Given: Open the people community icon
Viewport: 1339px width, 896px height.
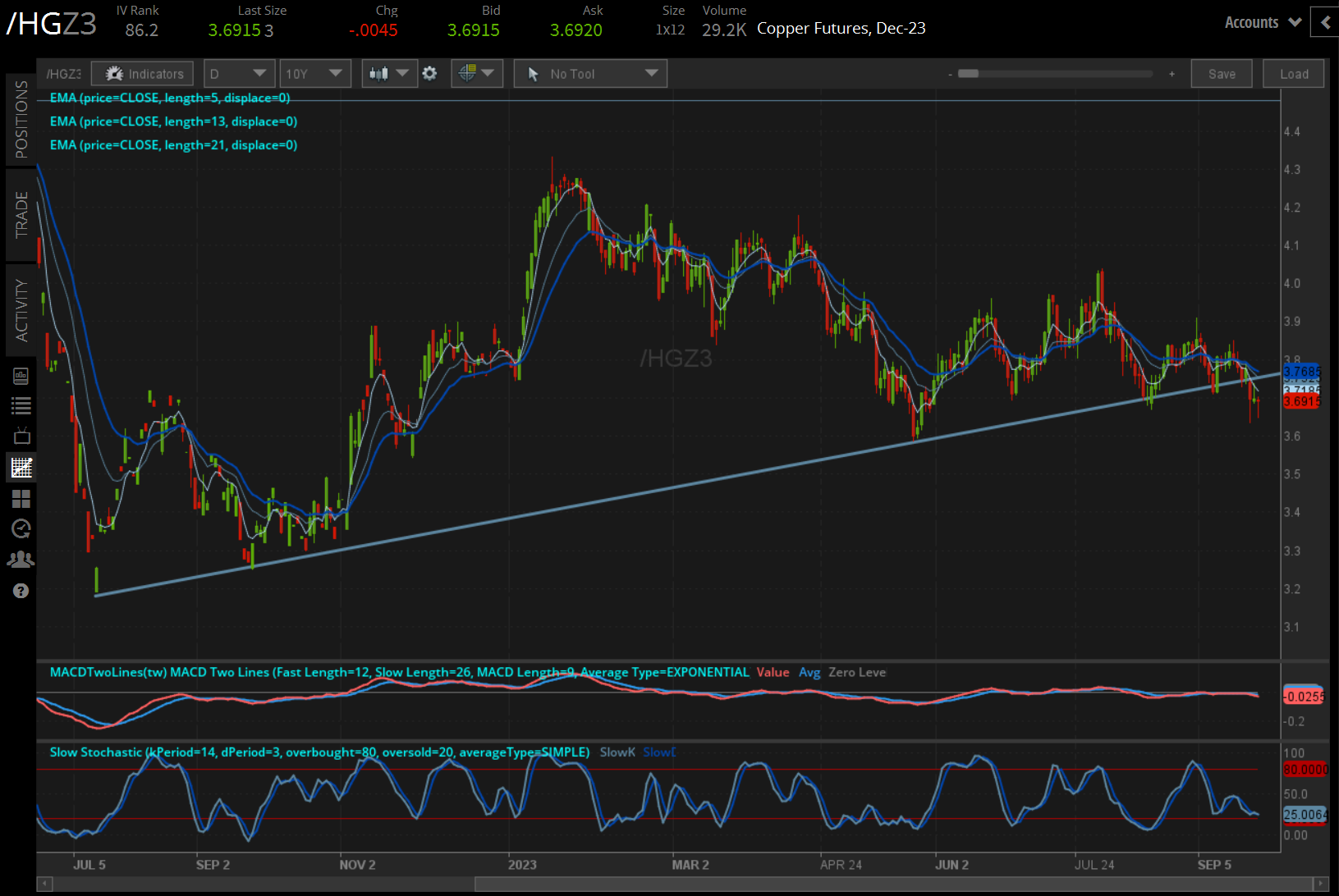Looking at the screenshot, I should point(21,560).
